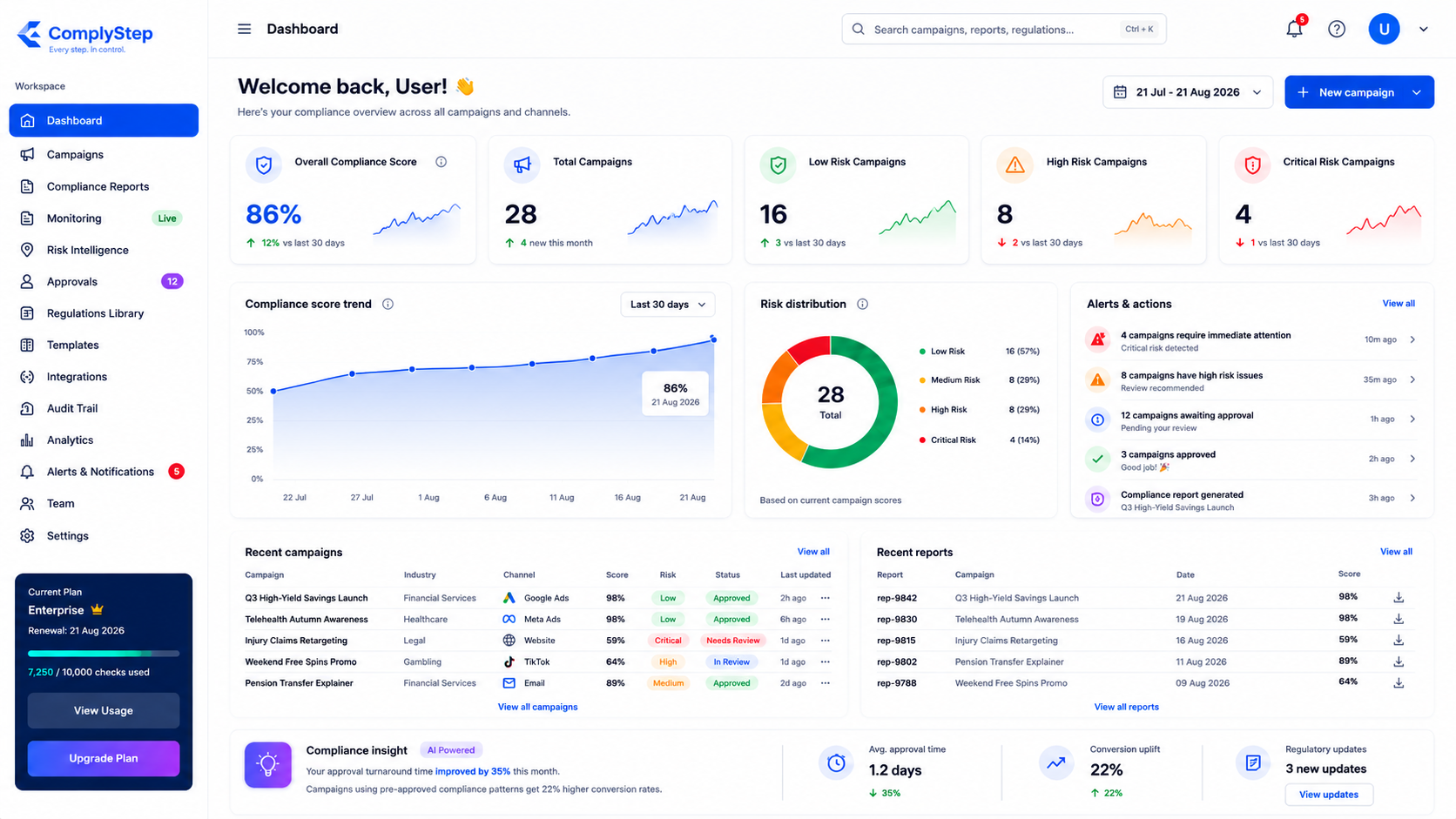The height and width of the screenshot is (819, 1456).
Task: Expand the New campaign dropdown arrow
Action: pyautogui.click(x=1417, y=92)
